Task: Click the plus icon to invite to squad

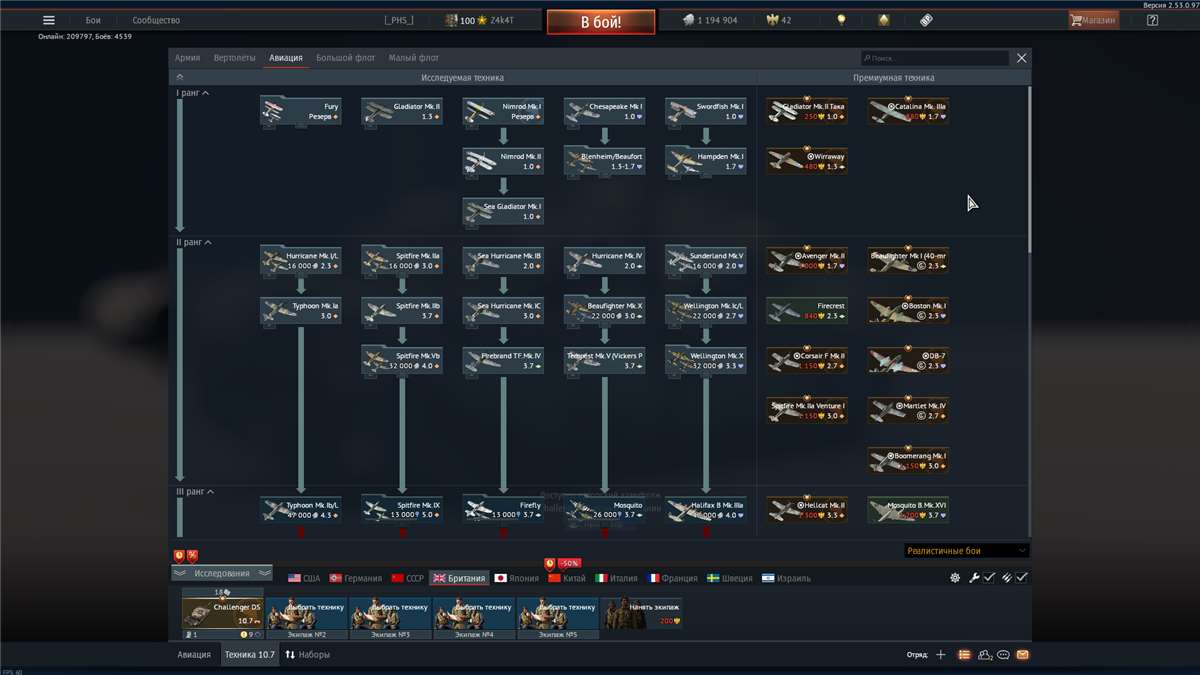Action: [940, 655]
